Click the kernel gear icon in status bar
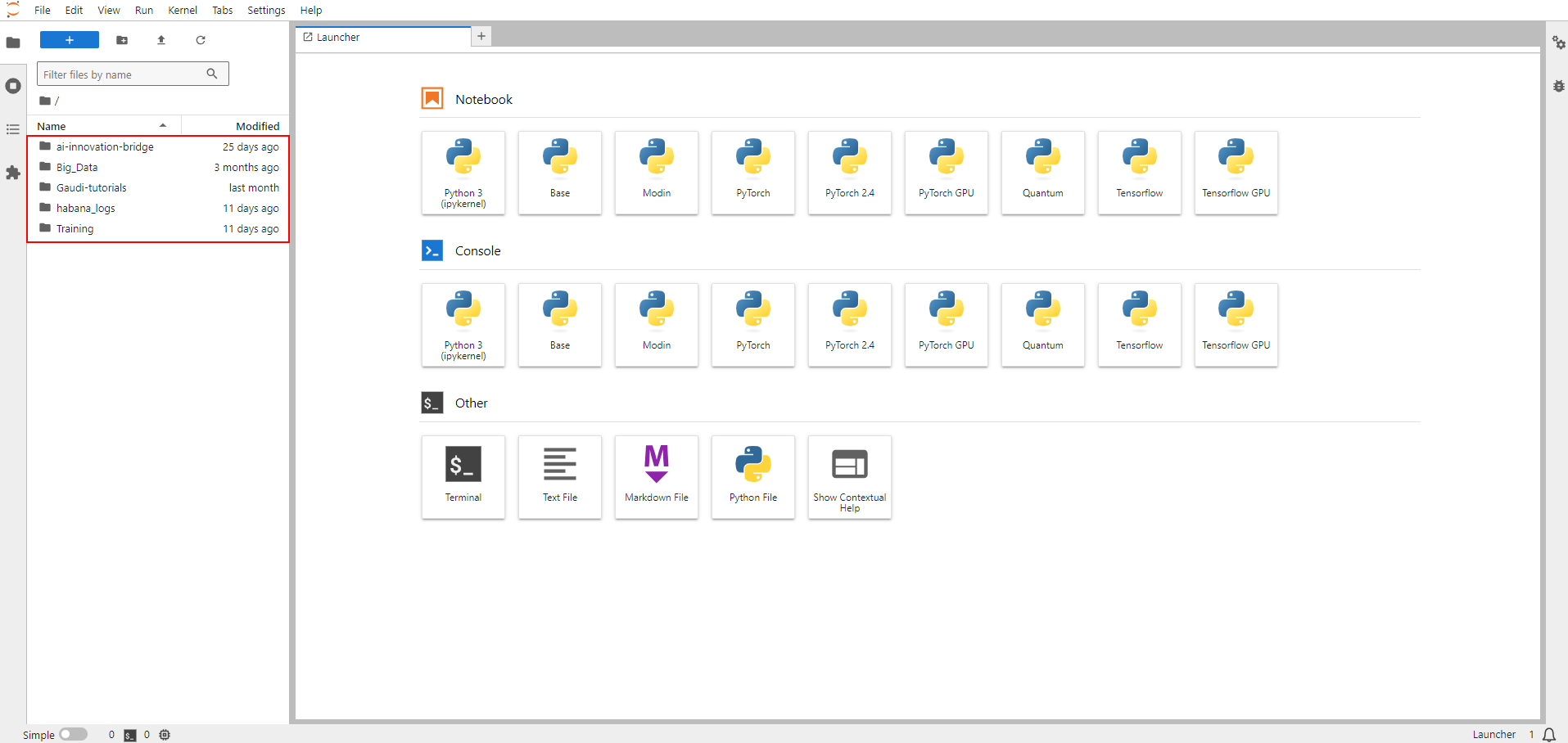The width and height of the screenshot is (1568, 743). [165, 735]
